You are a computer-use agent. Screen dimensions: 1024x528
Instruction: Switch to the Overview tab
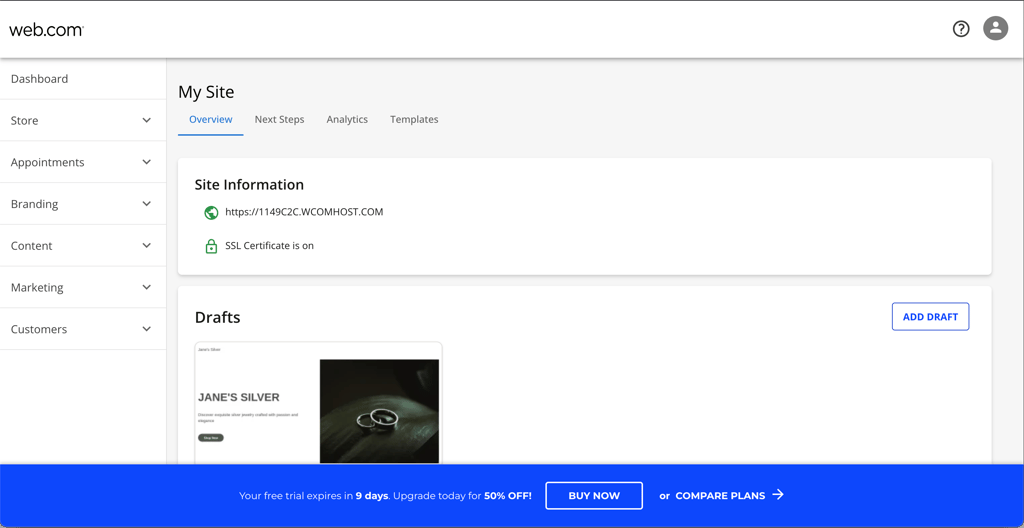pyautogui.click(x=210, y=120)
